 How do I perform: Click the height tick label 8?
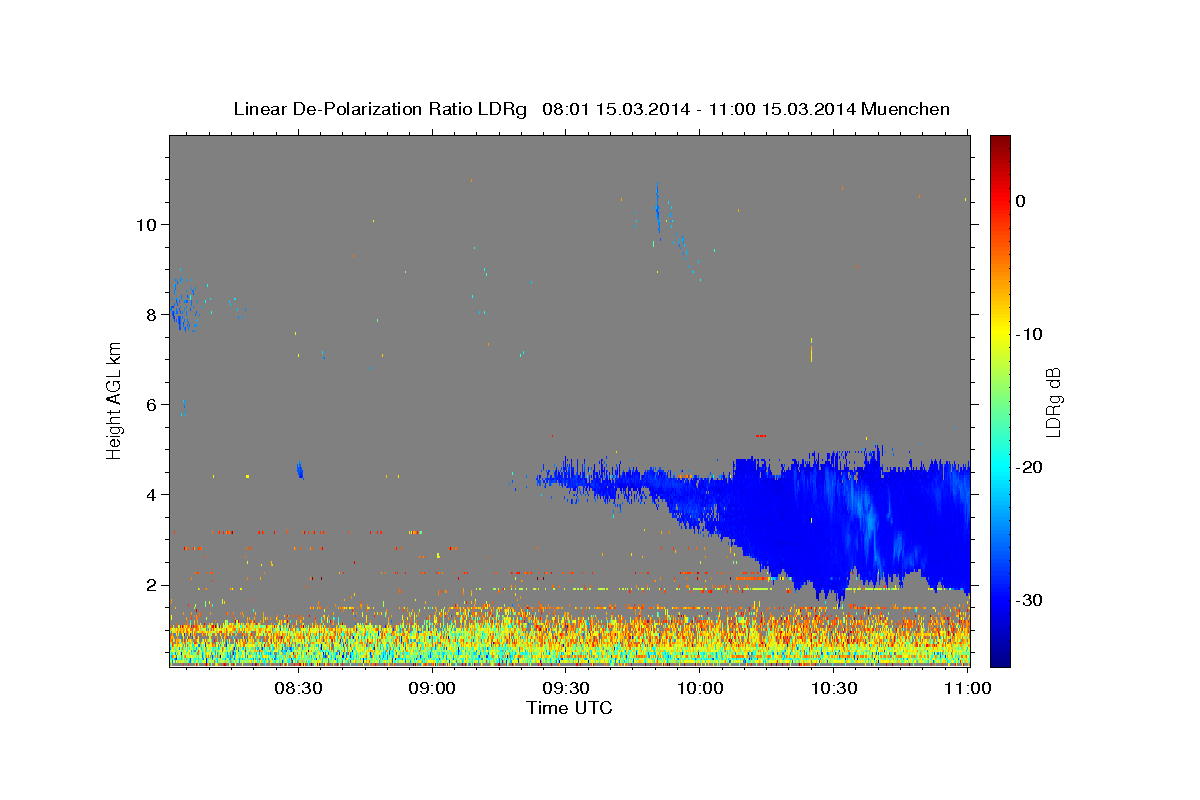(151, 314)
